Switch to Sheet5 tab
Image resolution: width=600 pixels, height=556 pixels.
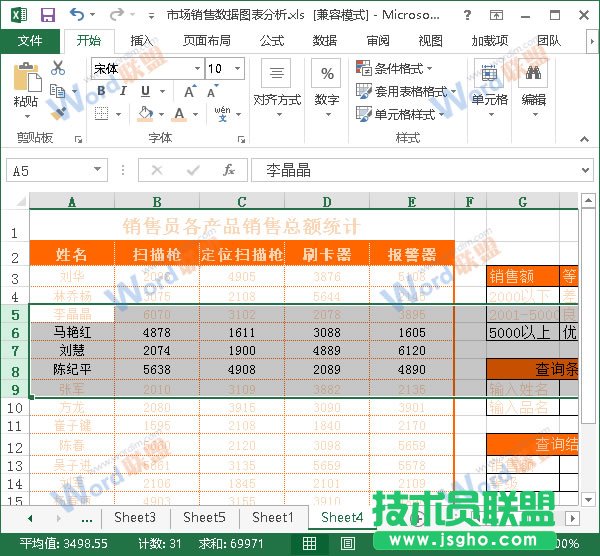[x=204, y=517]
